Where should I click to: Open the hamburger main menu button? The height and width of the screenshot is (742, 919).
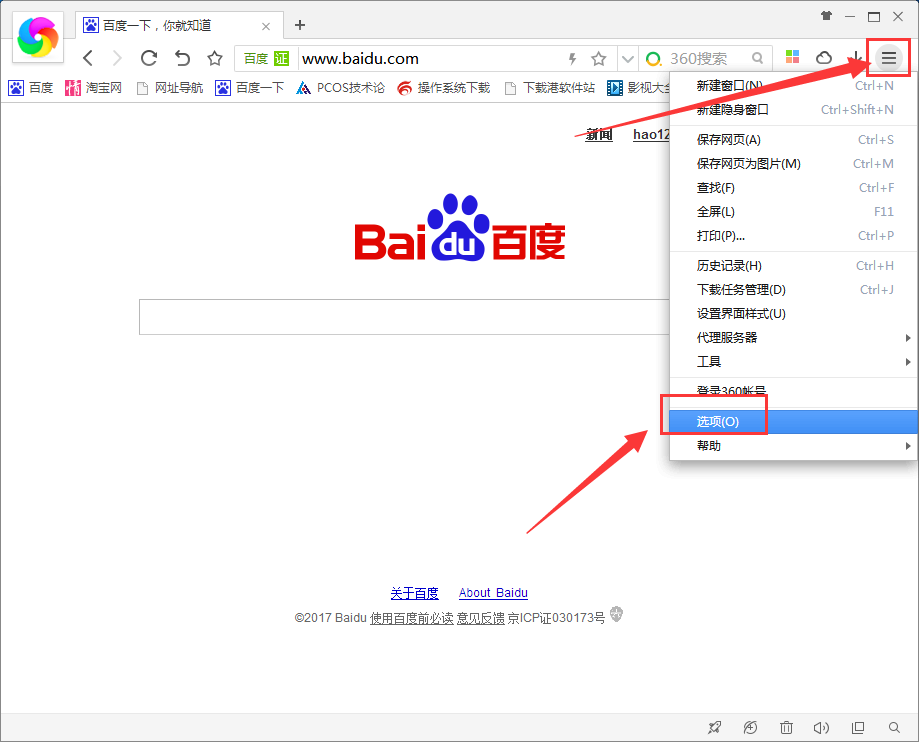(x=889, y=57)
